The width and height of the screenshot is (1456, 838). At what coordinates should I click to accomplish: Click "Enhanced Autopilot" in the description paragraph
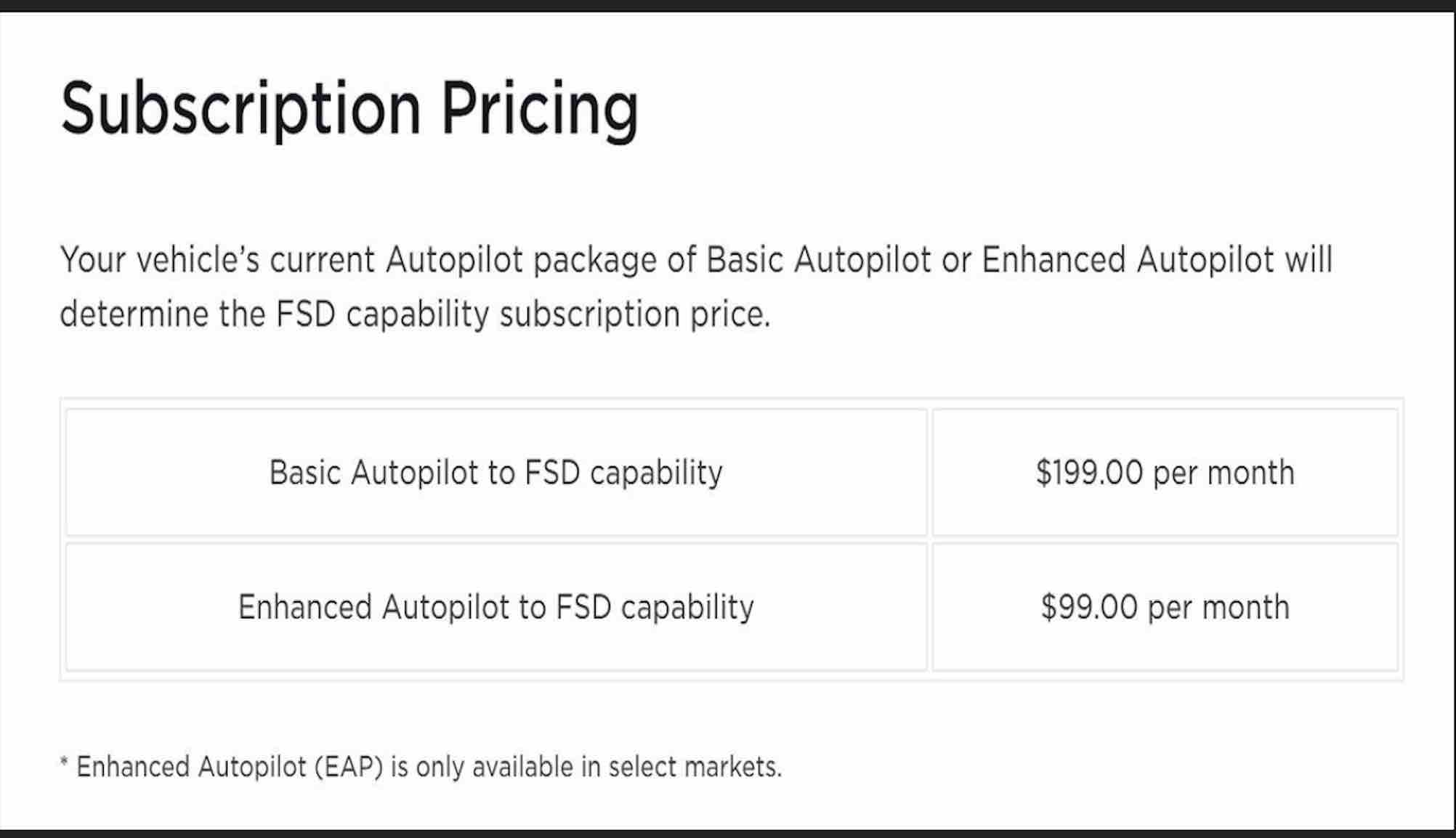click(1128, 260)
